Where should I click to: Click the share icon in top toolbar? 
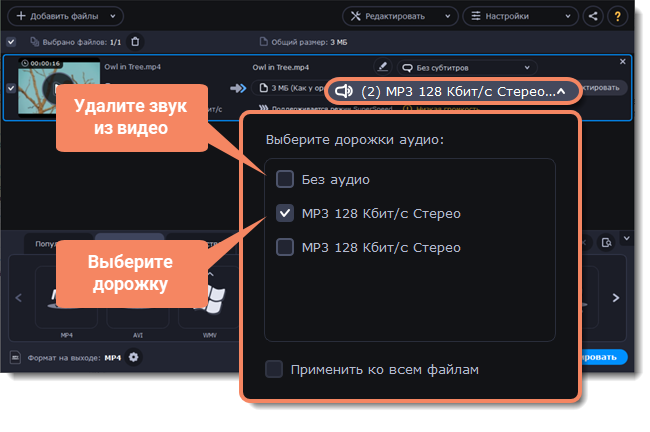click(594, 16)
